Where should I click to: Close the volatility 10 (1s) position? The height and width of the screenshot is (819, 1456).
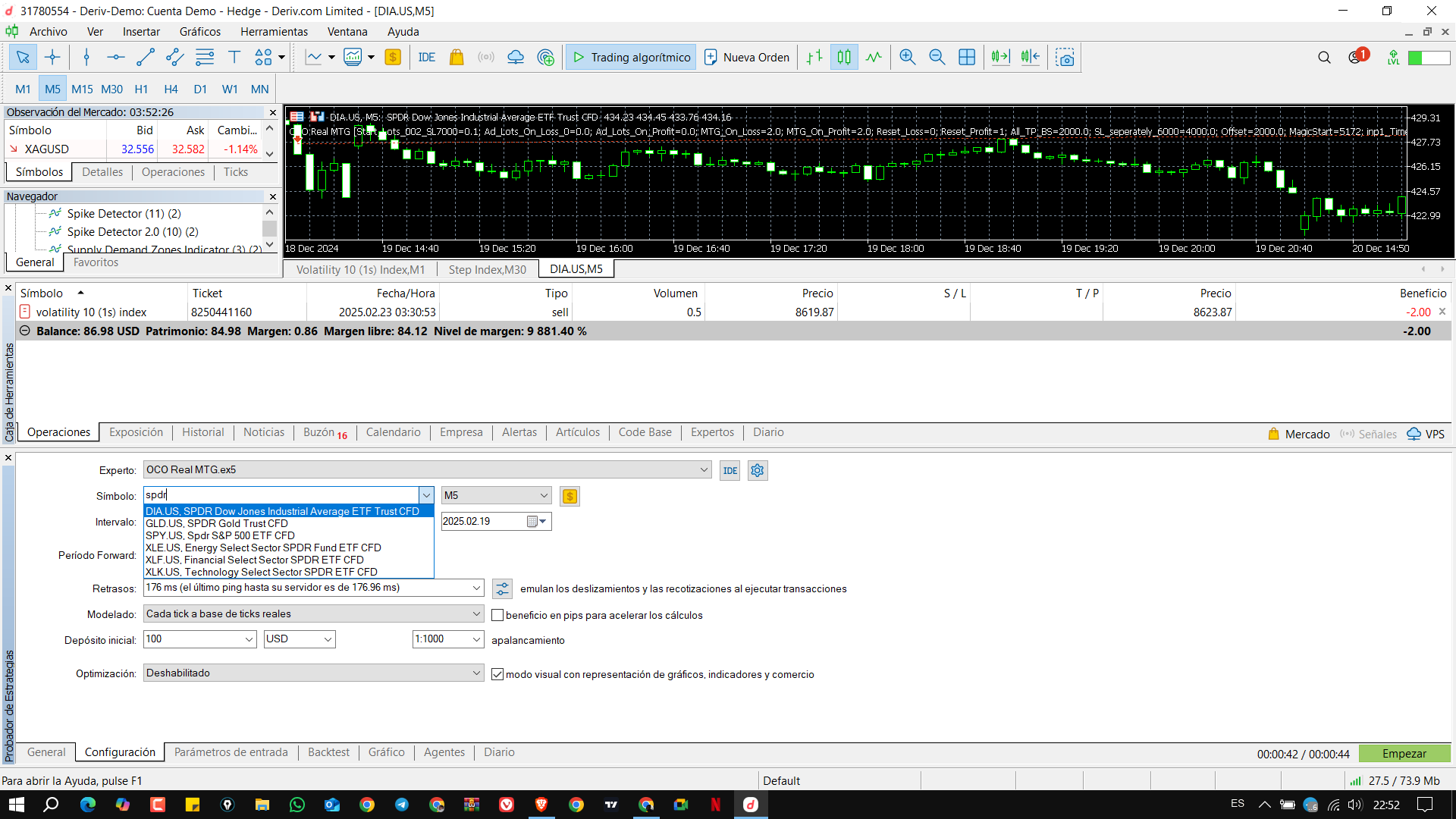click(1442, 312)
